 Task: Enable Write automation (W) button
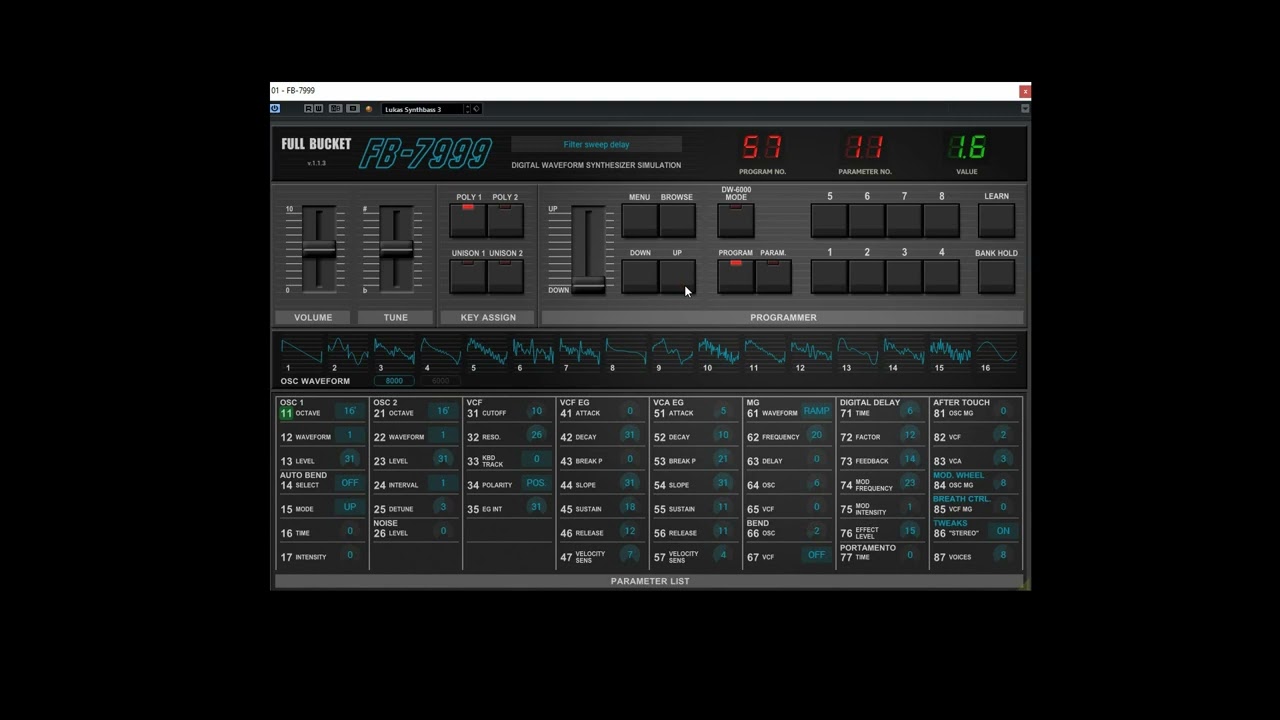(x=319, y=108)
